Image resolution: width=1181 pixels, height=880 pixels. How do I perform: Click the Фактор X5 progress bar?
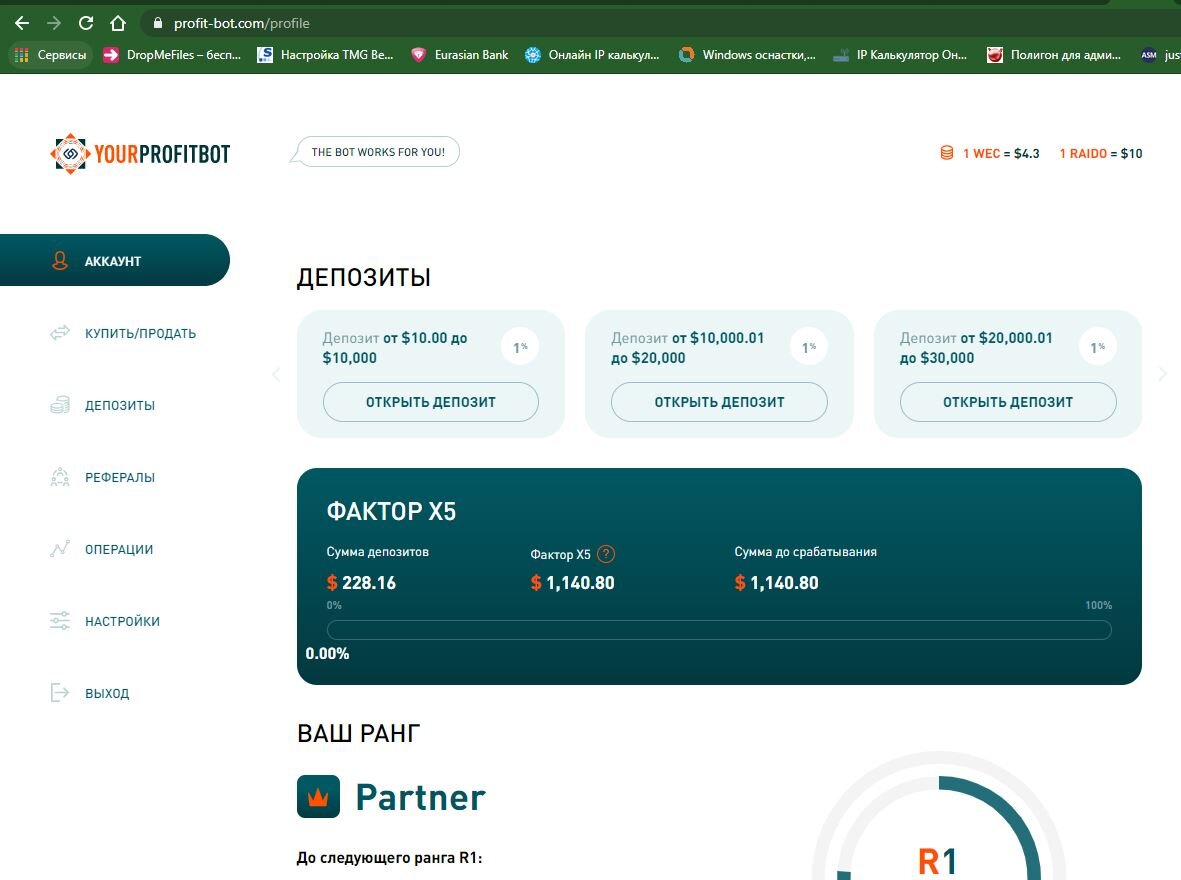718,629
